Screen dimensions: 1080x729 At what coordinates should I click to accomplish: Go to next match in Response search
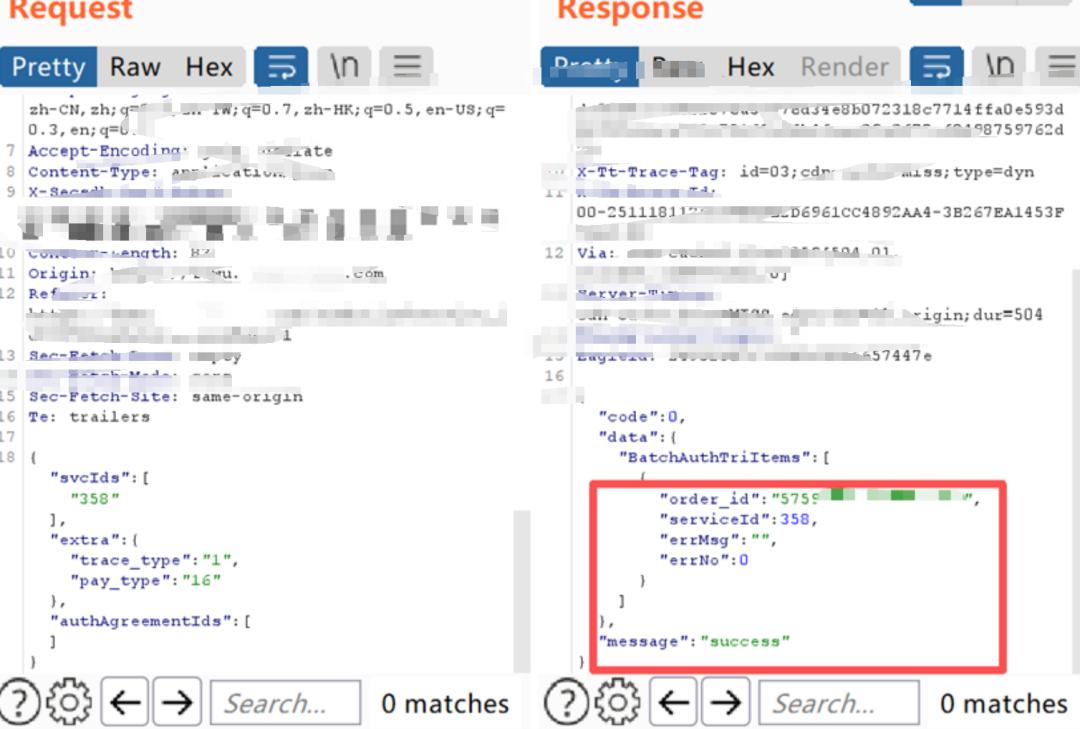(x=726, y=703)
